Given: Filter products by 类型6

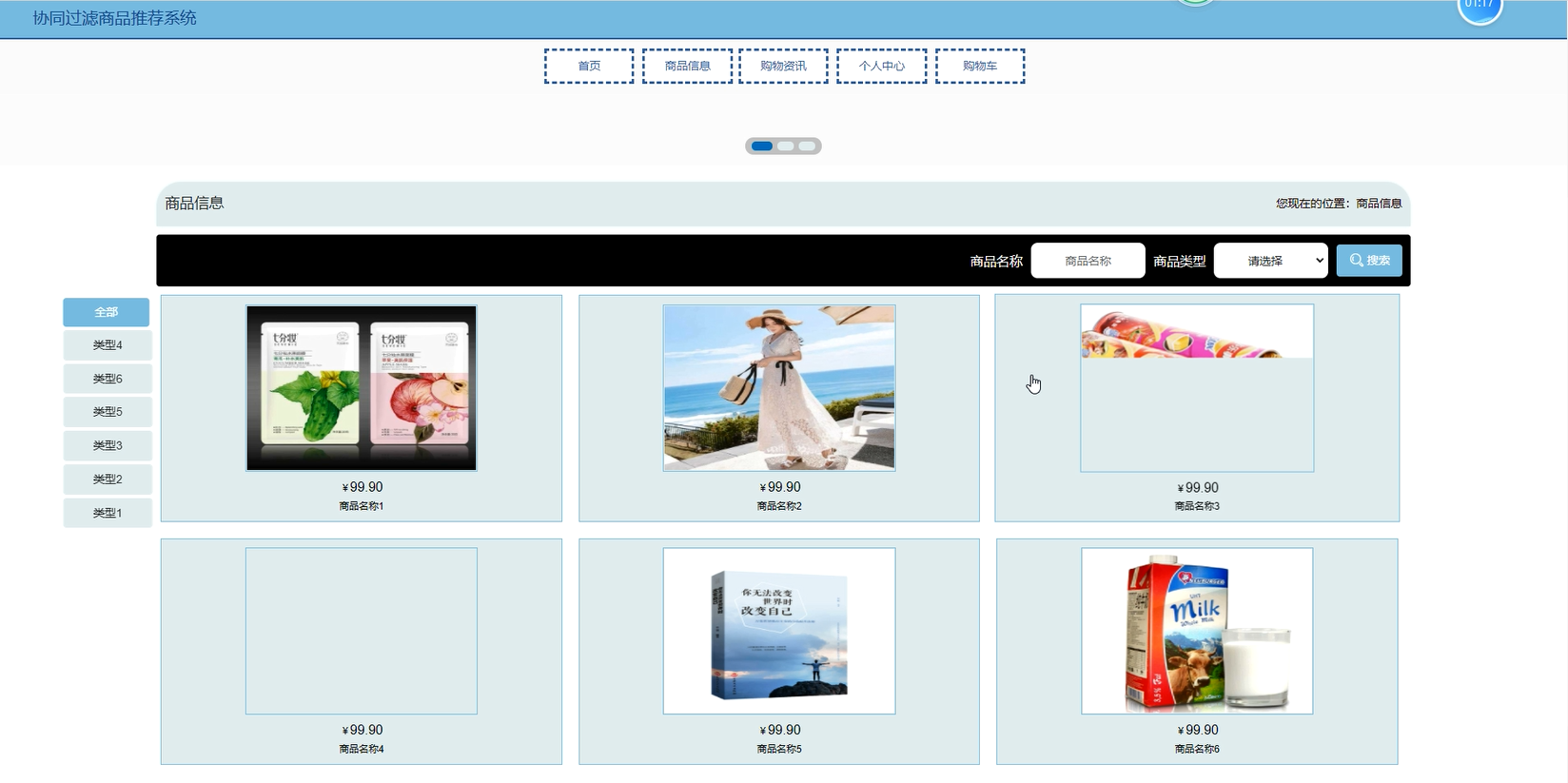Looking at the screenshot, I should [x=108, y=379].
